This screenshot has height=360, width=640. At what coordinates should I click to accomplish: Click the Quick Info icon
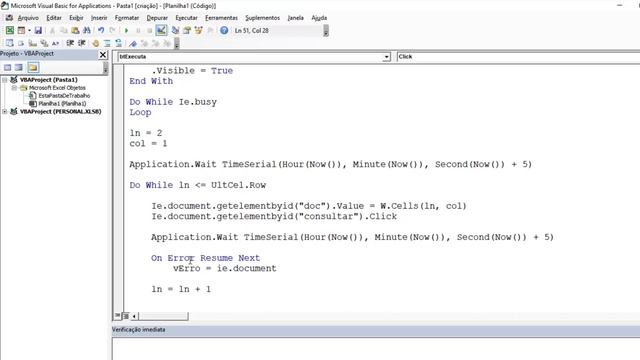(33, 43)
